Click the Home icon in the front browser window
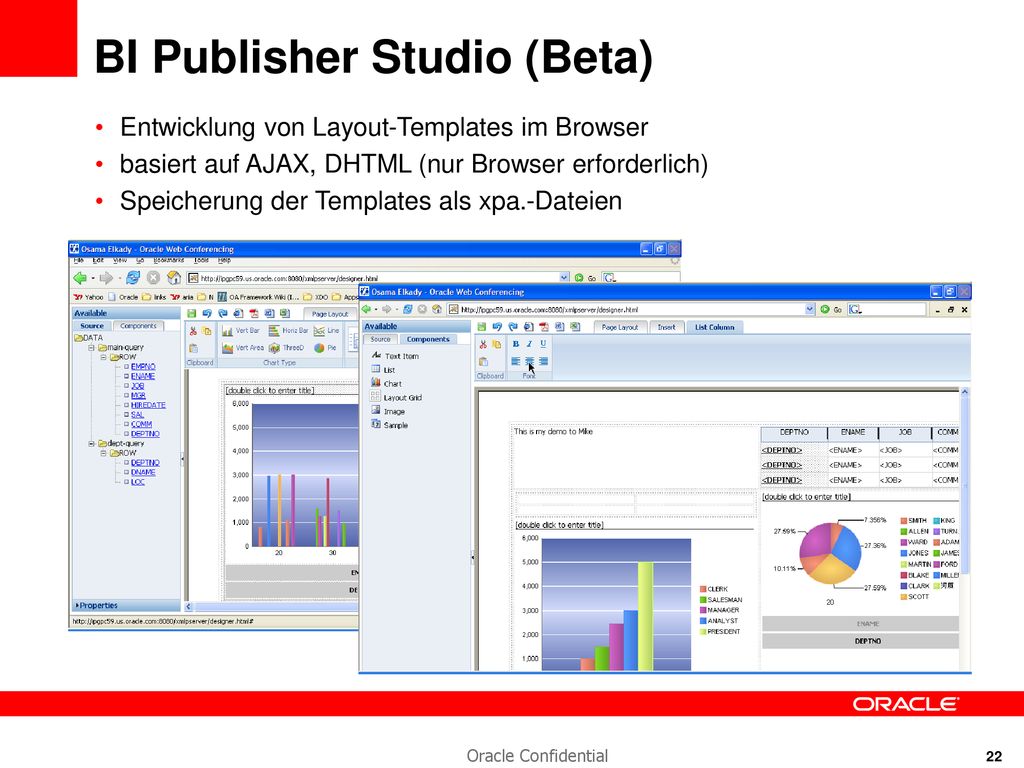 pyautogui.click(x=437, y=310)
